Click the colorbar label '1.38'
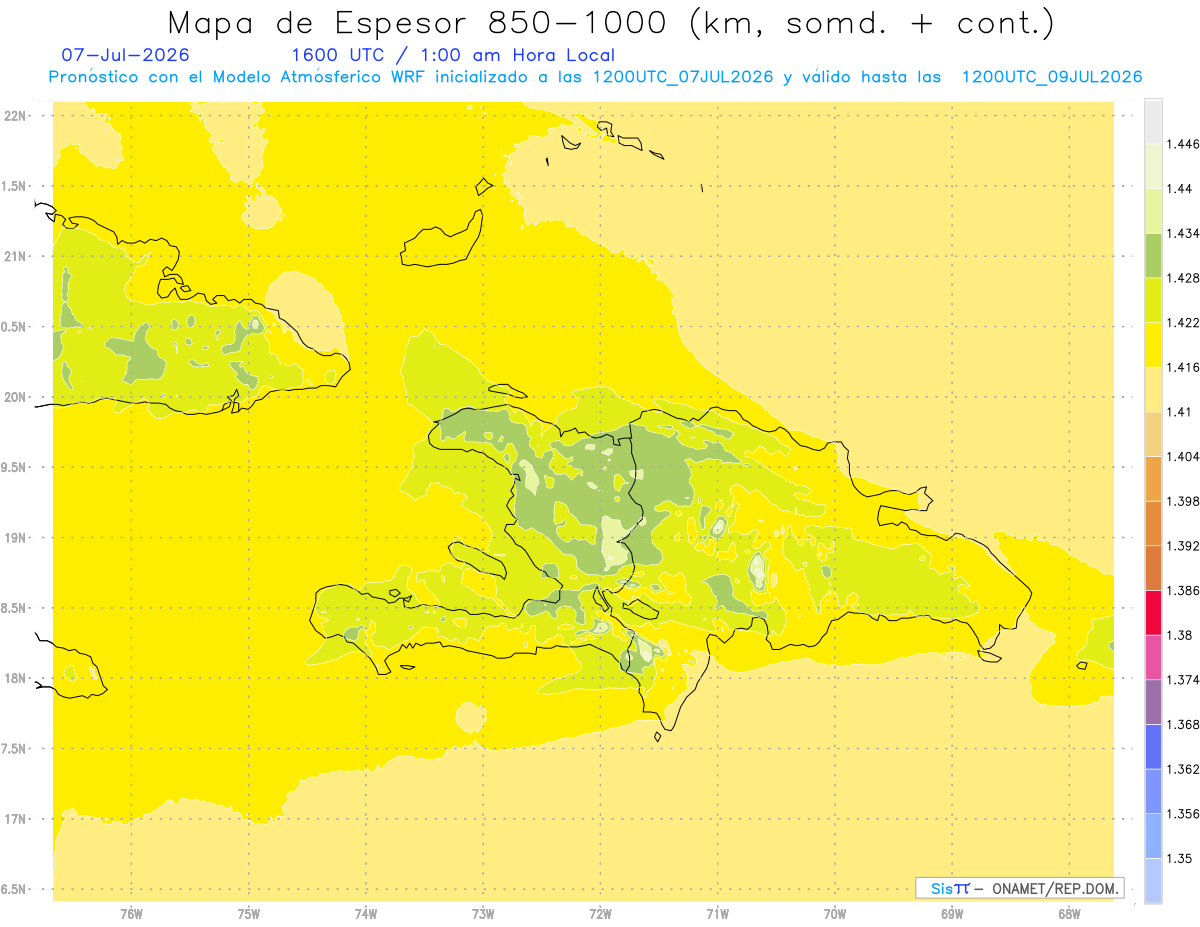Viewport: 1200px width, 927px height. click(1179, 635)
